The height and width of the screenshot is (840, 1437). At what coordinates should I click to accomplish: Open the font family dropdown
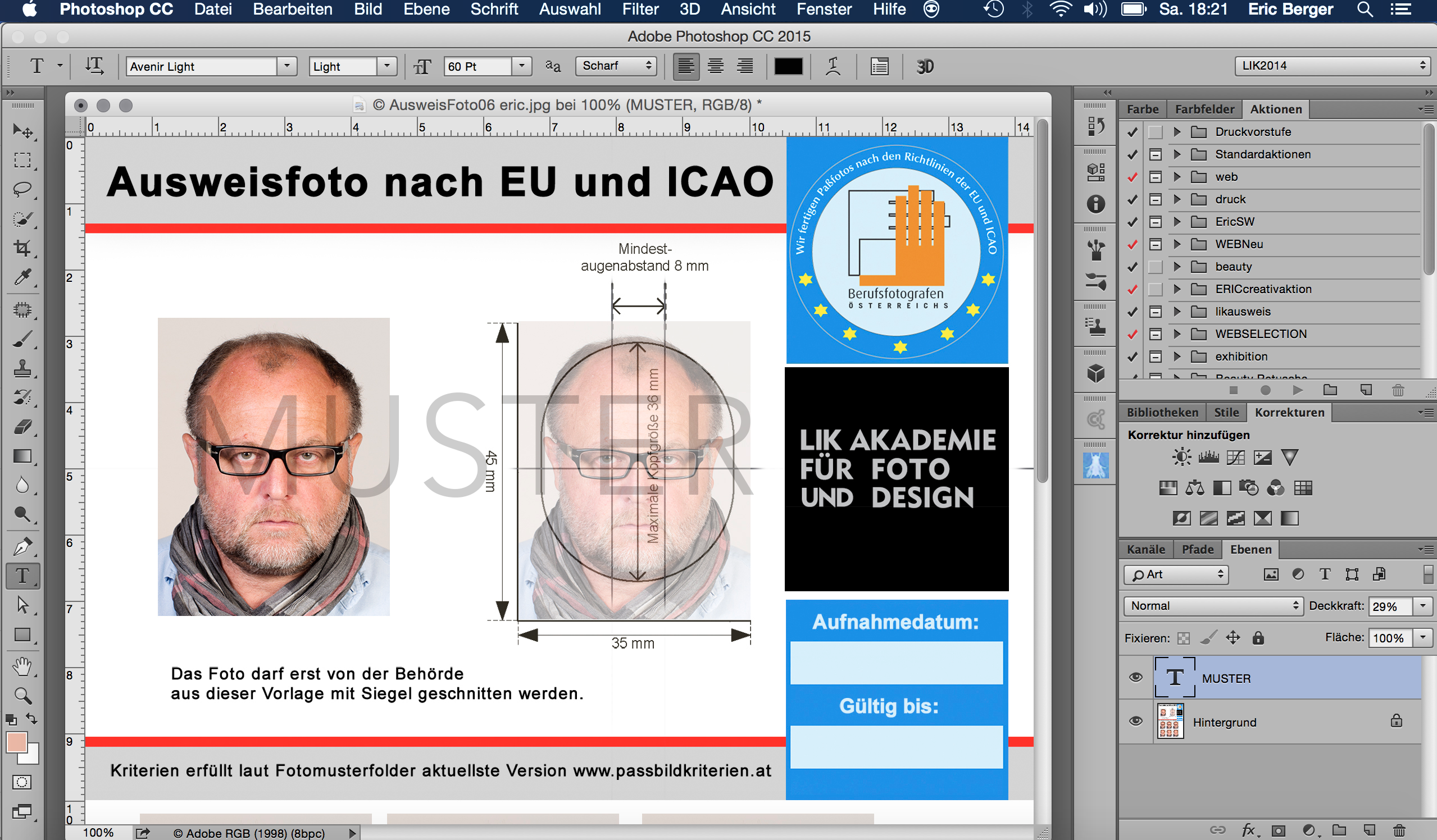pos(287,66)
